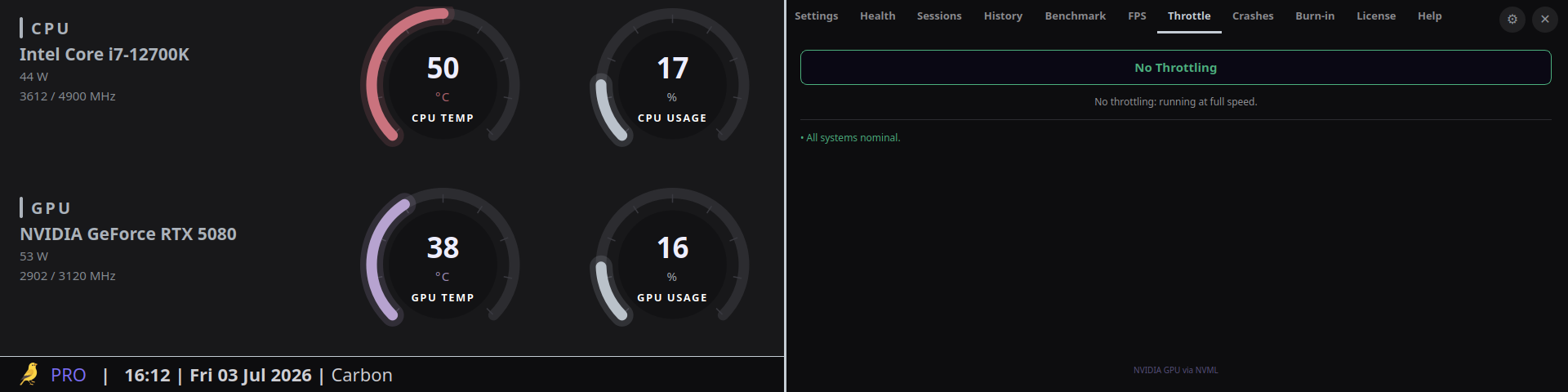Click GPU clock 2902 / 3120 MHz
1568x392 pixels.
tap(68, 276)
